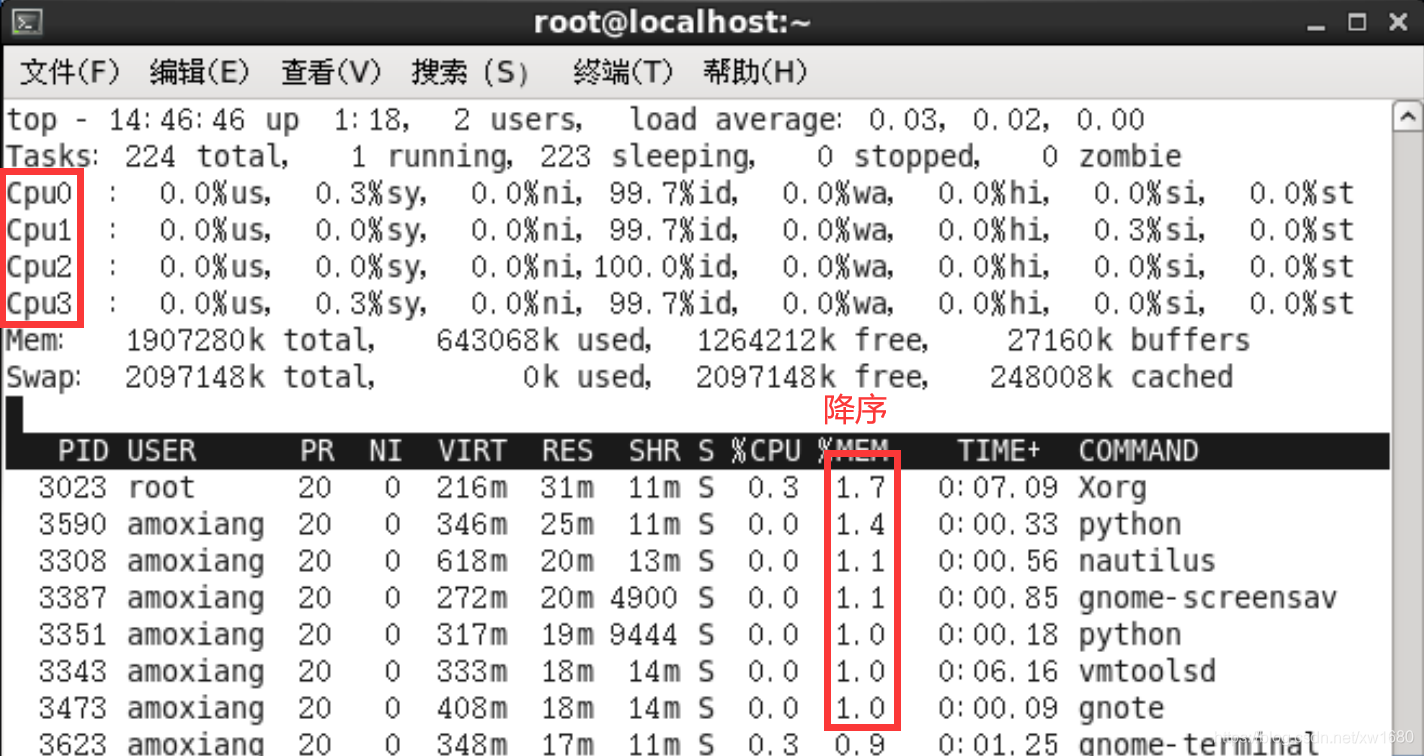The height and width of the screenshot is (756, 1424).
Task: Click the 0.3%si value on Cpu1
Action: (x=1147, y=230)
